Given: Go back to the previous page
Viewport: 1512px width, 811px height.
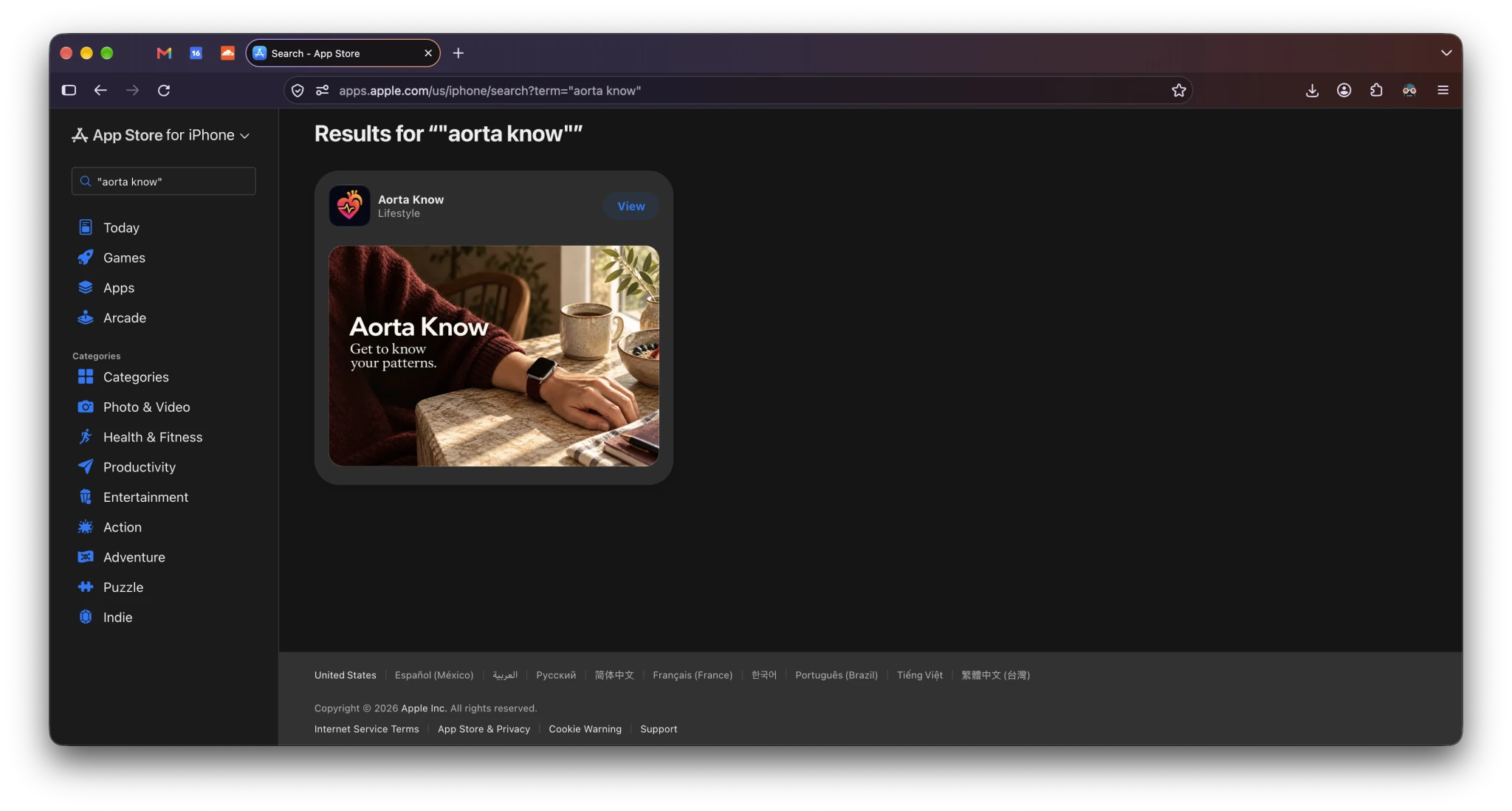Looking at the screenshot, I should click(100, 90).
